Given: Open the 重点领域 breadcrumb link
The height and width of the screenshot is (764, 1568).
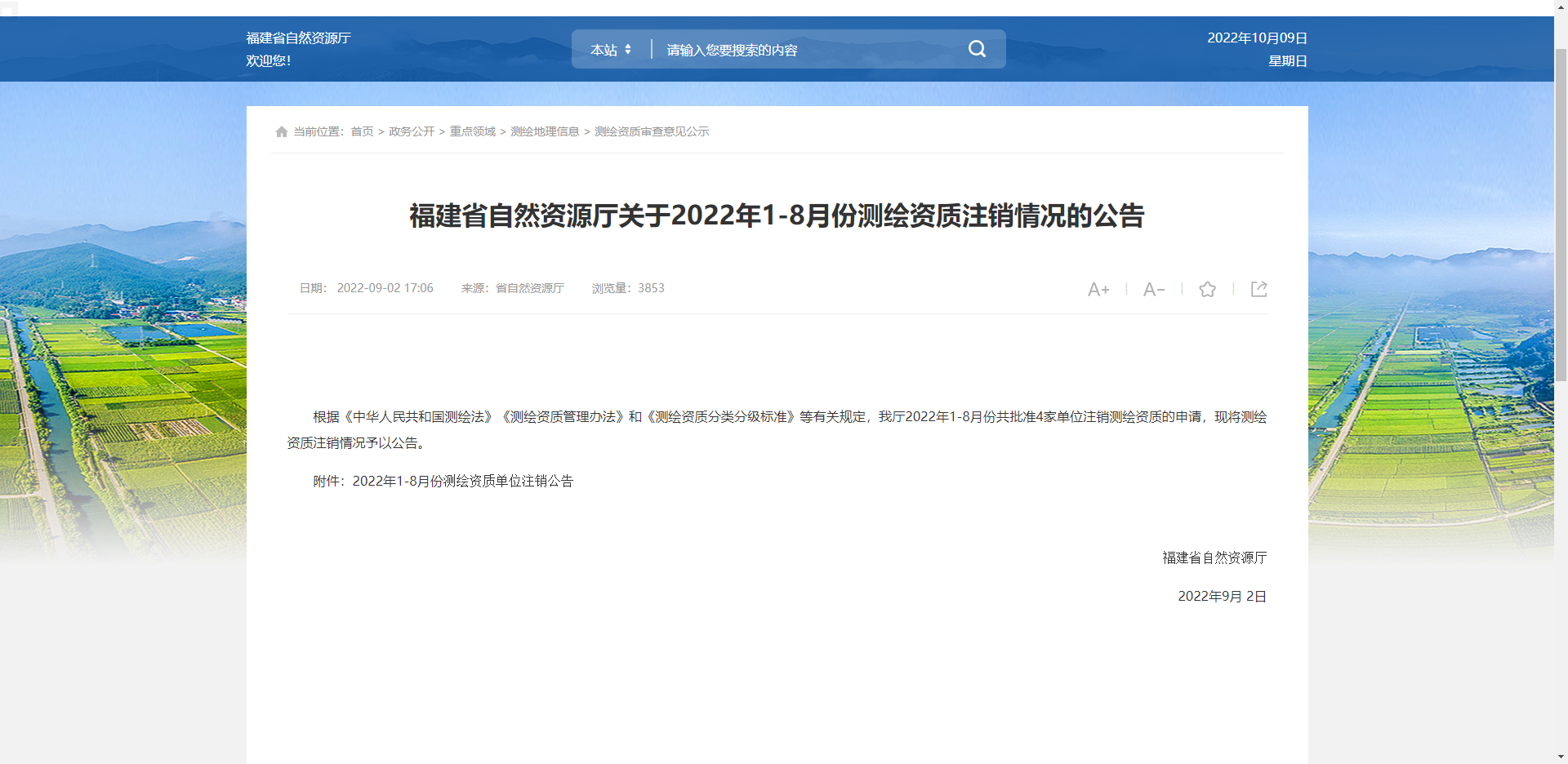Looking at the screenshot, I should point(472,131).
